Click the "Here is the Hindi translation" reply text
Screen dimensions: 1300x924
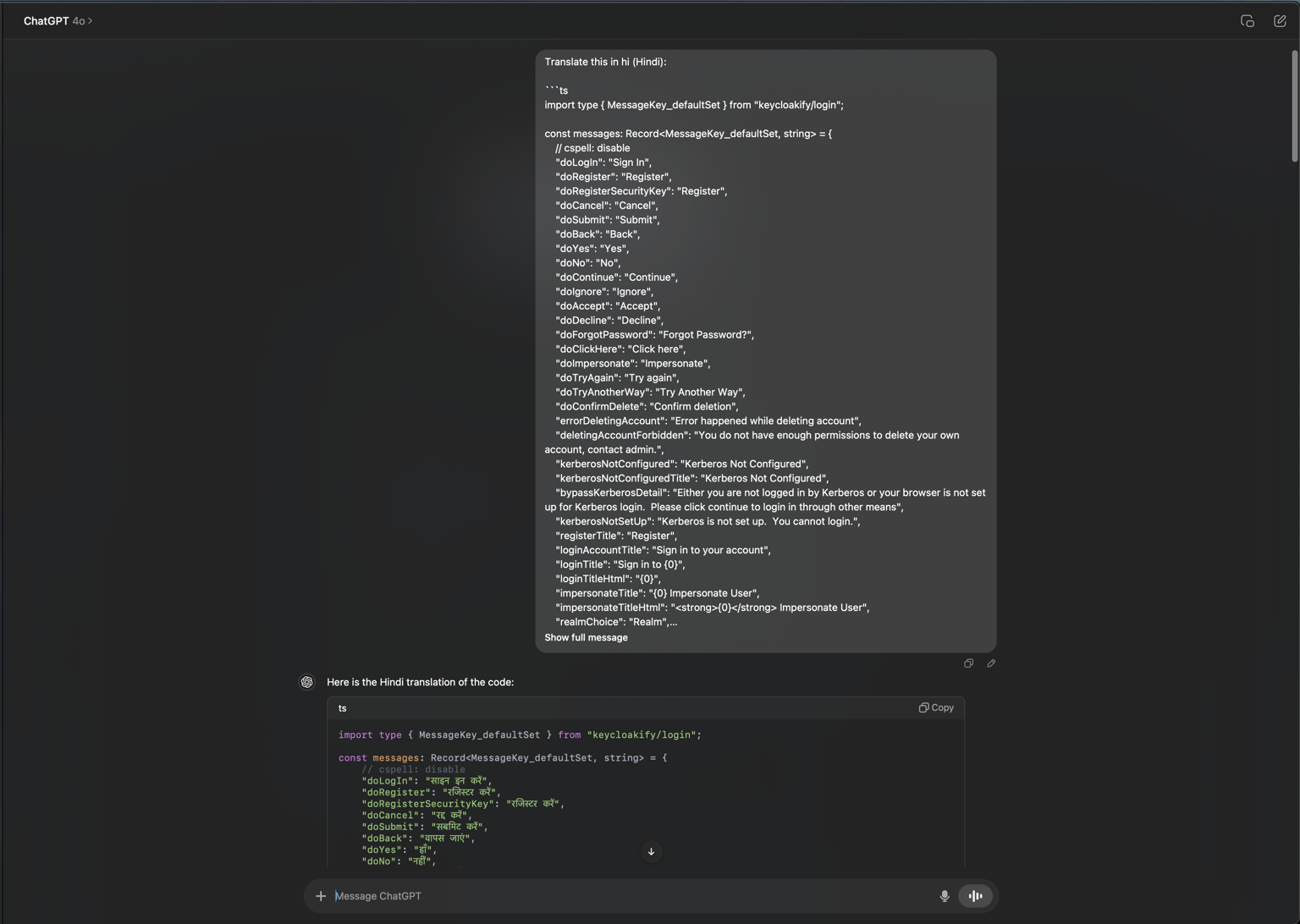(420, 682)
